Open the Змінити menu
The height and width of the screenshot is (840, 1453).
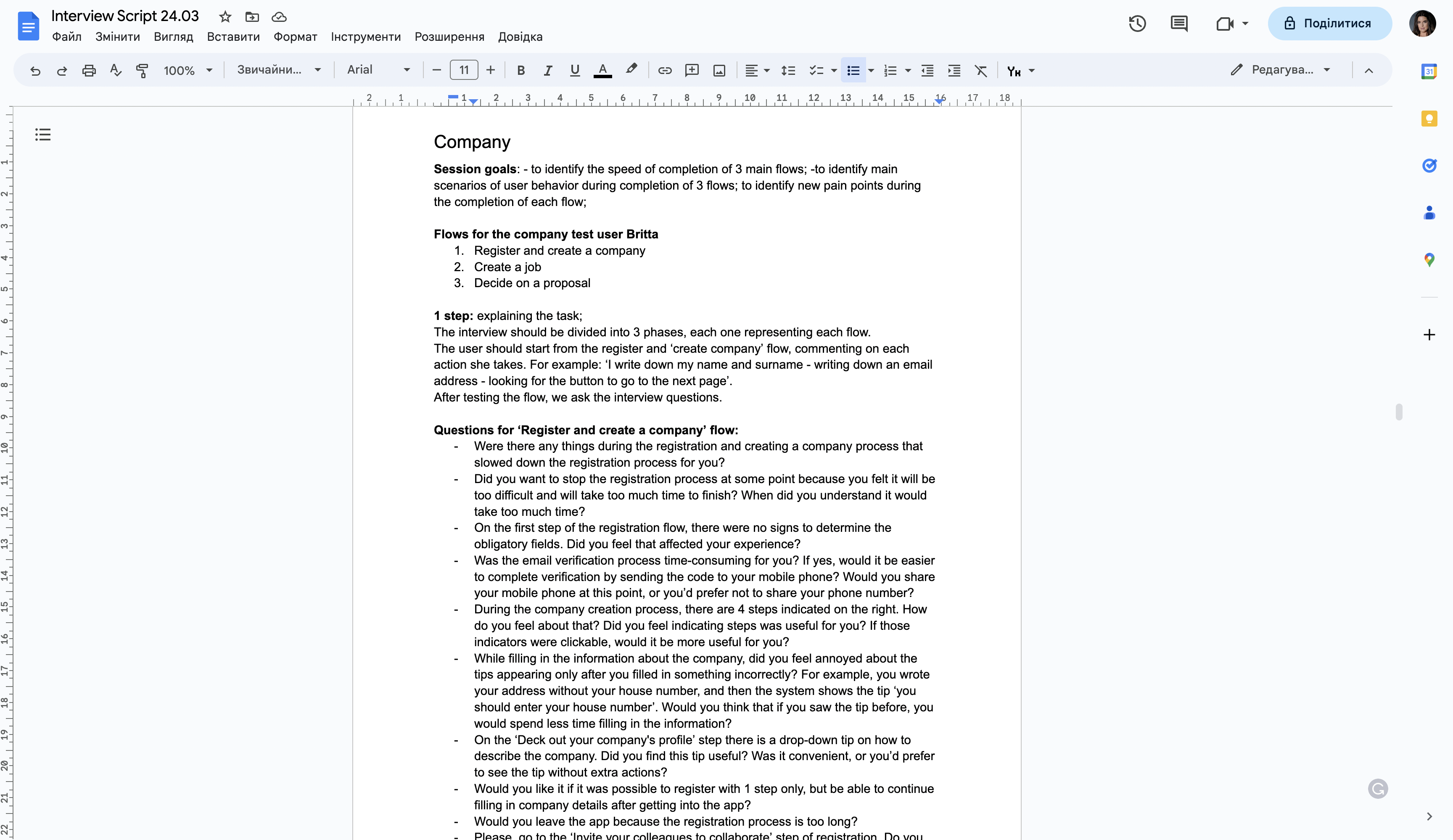[118, 37]
